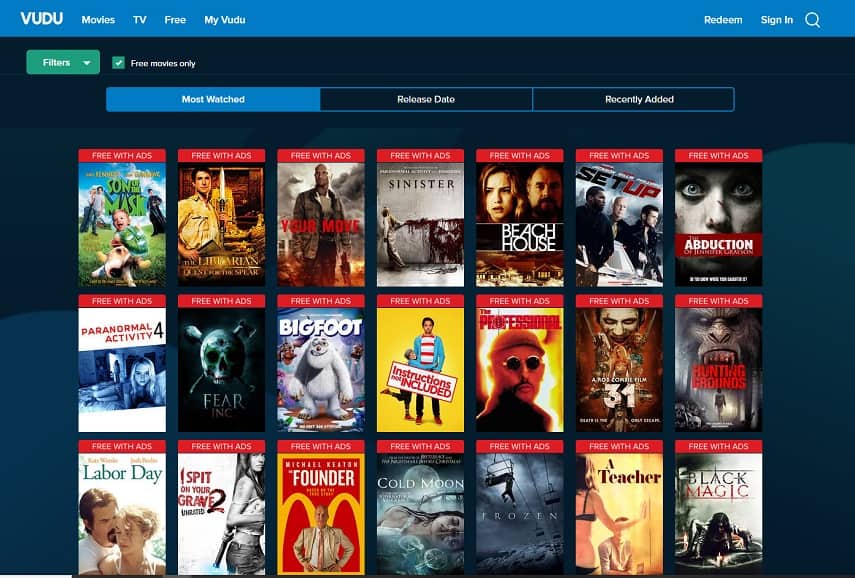Open the Set Up movie poster
The image size is (855, 578).
click(619, 225)
